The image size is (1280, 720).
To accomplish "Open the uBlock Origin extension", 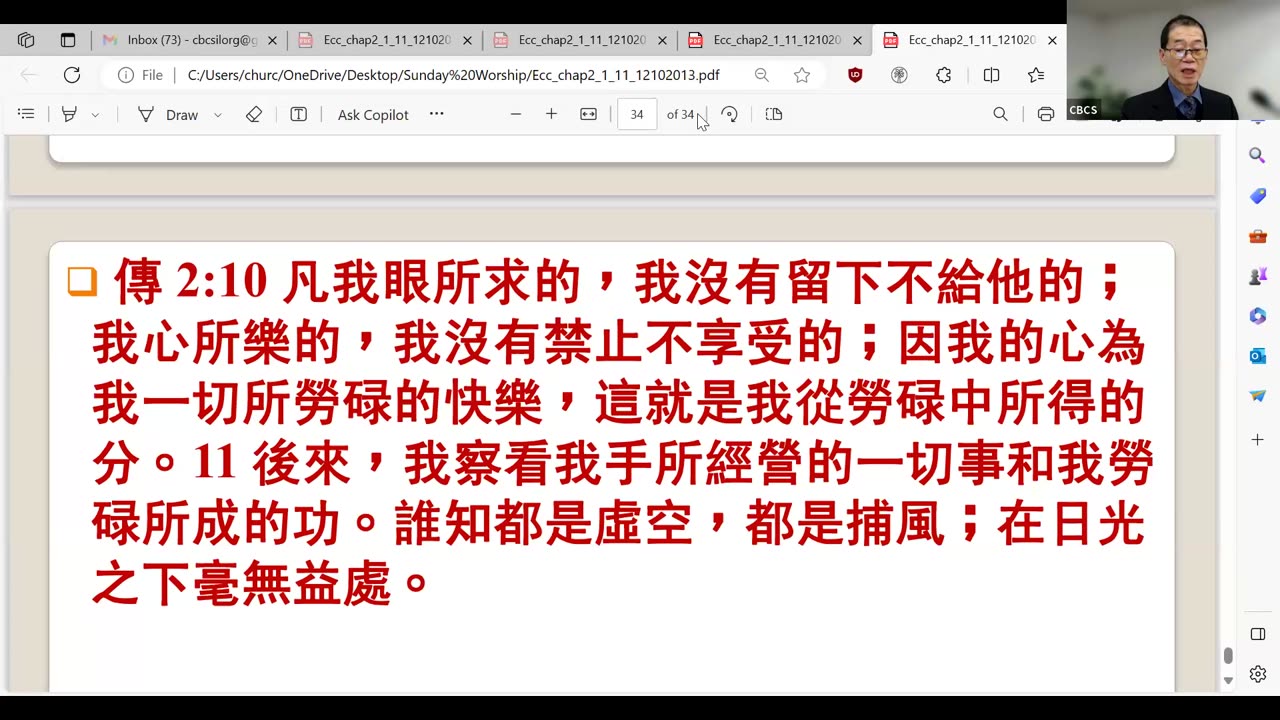I will [x=855, y=75].
